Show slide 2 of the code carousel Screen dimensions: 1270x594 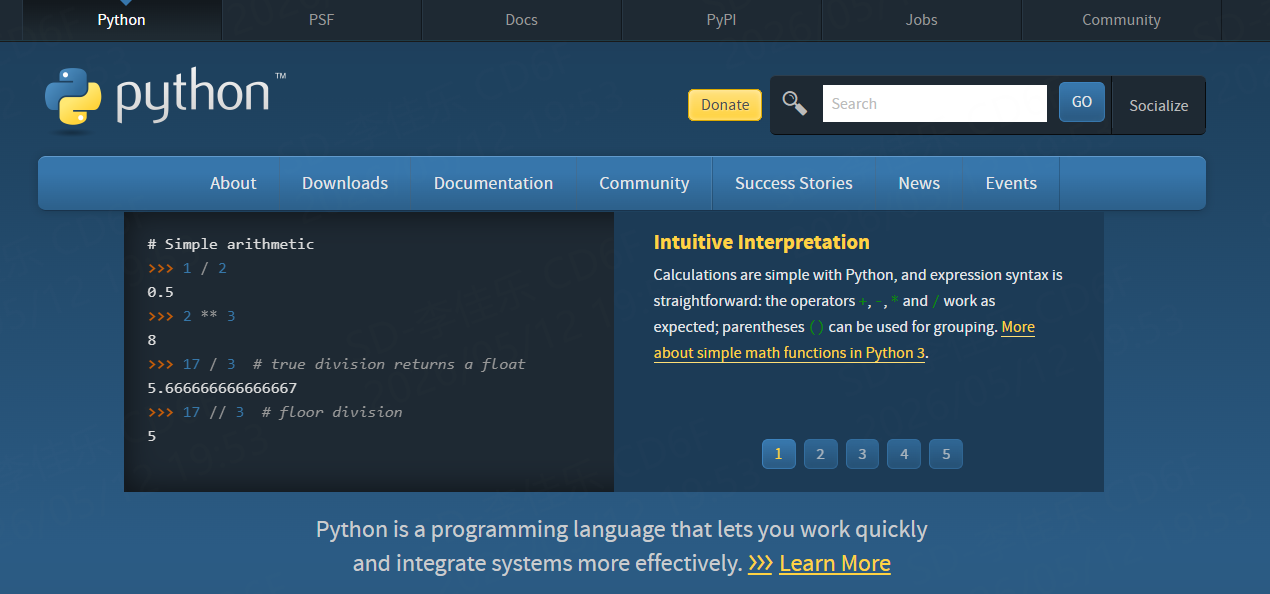(x=820, y=454)
